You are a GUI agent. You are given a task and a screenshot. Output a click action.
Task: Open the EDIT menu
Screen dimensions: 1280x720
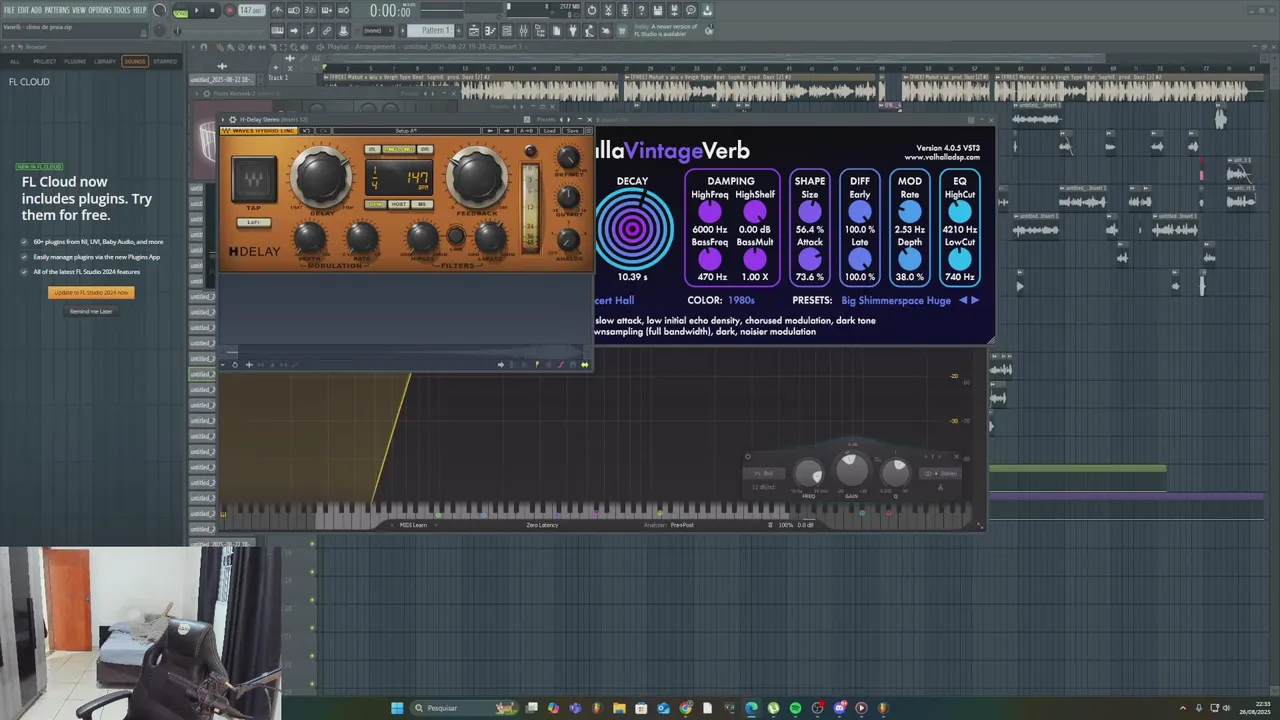(x=22, y=10)
